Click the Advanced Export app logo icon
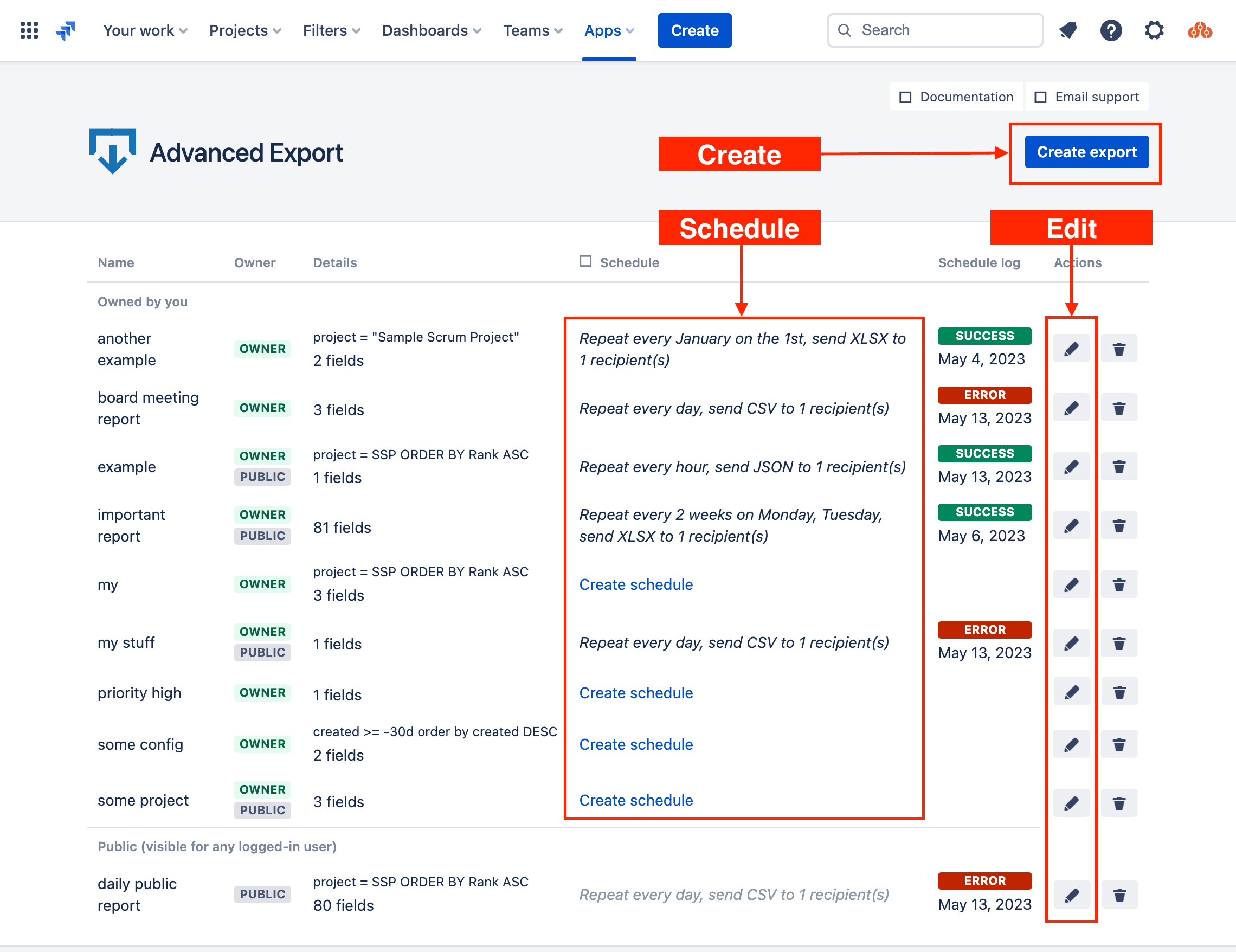 click(x=113, y=153)
